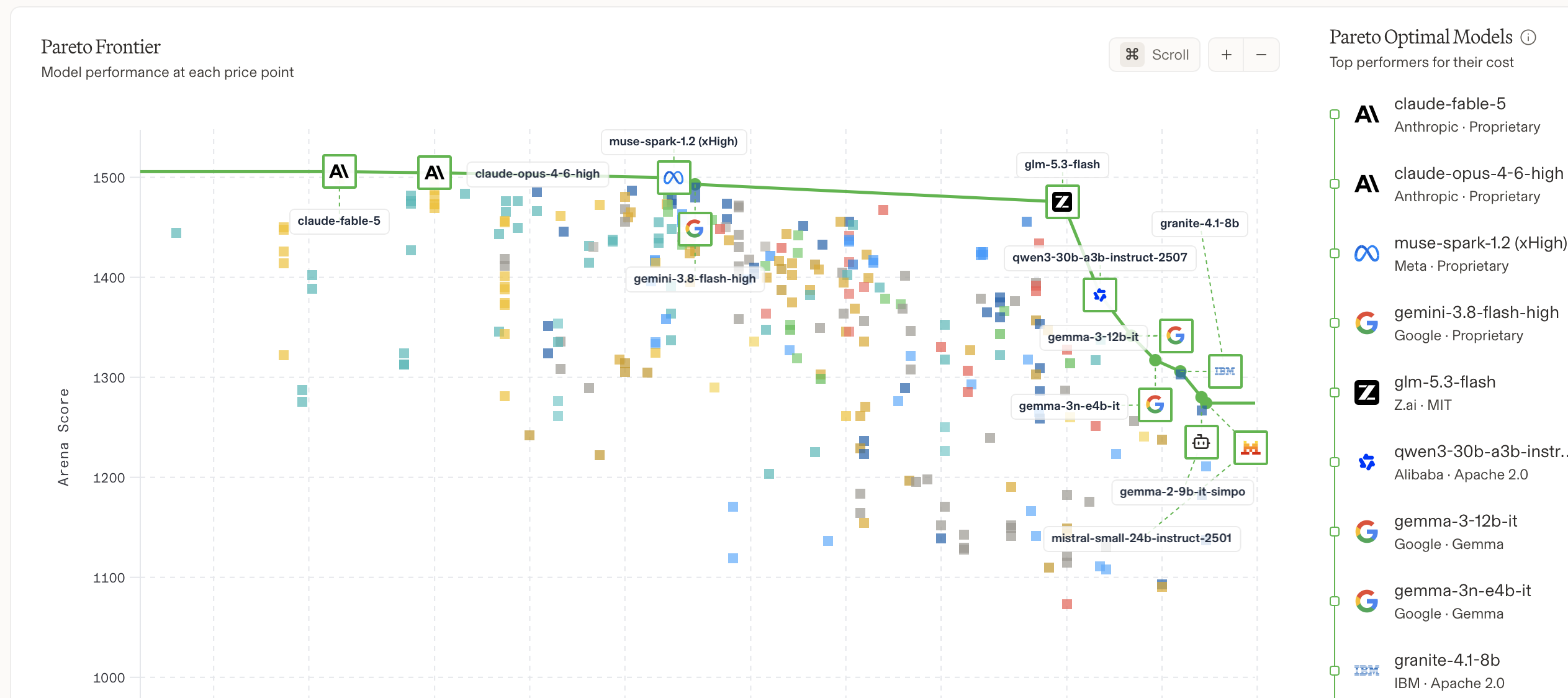Click the mistral-small-24b-instruct-2501 chart label
Screen dimensions: 1568x698
point(1142,538)
